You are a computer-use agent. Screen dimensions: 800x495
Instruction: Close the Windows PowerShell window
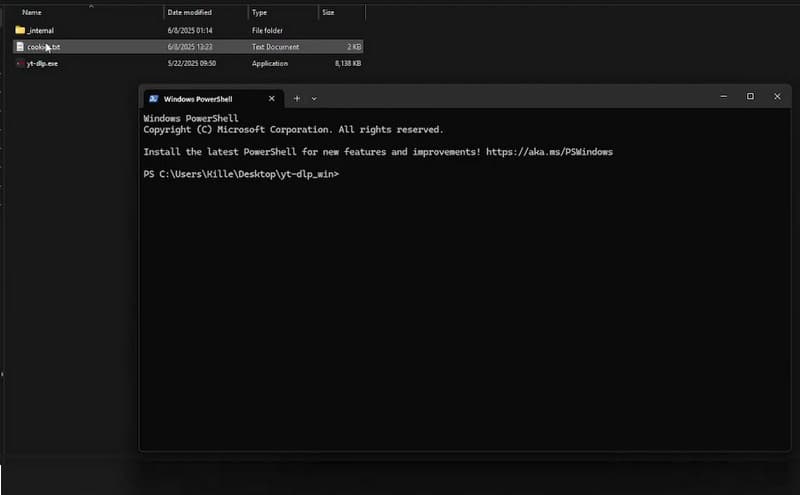777,96
